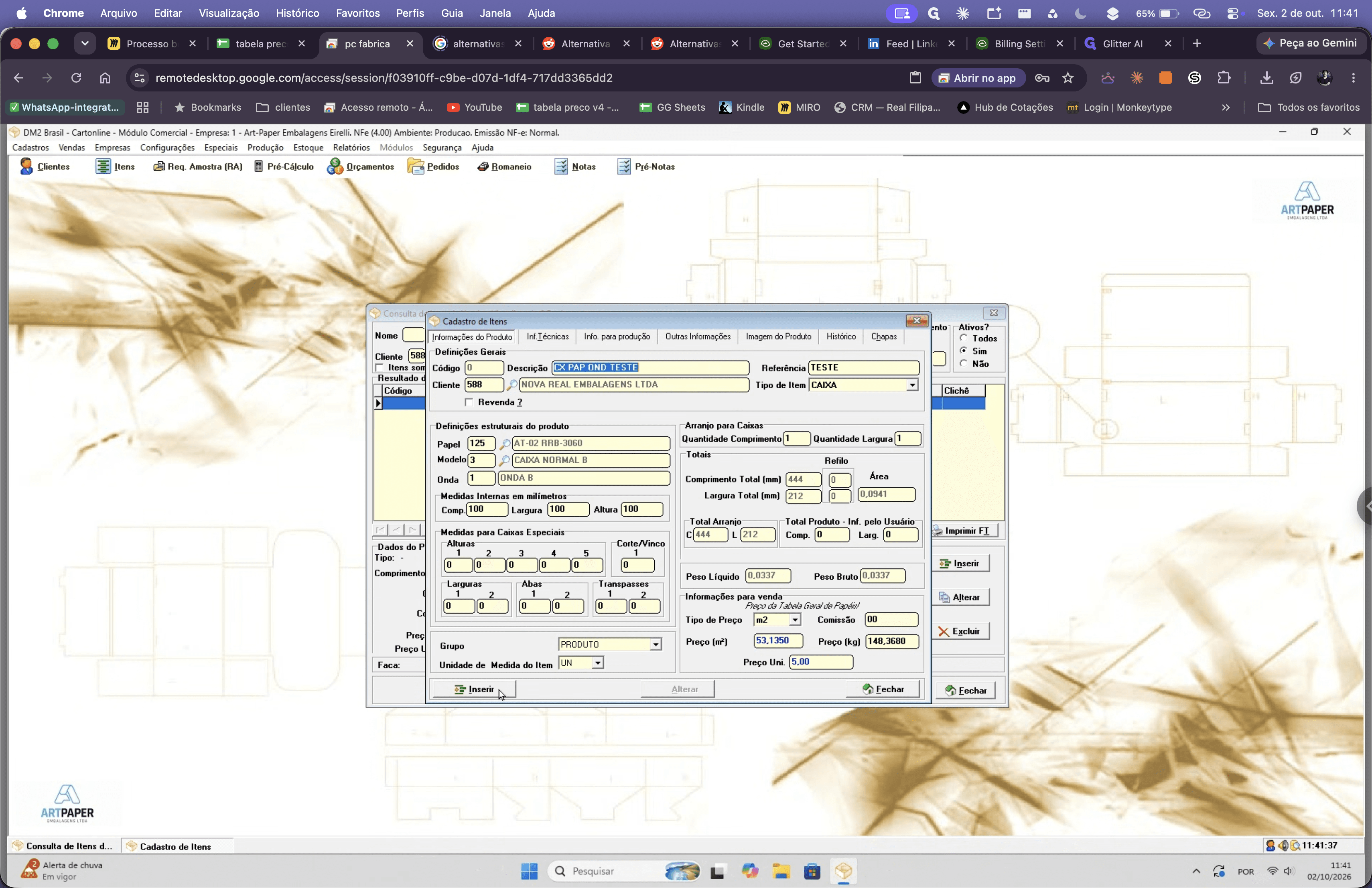Select Sim radio under Ativos
This screenshot has width=1372, height=888.
click(963, 351)
